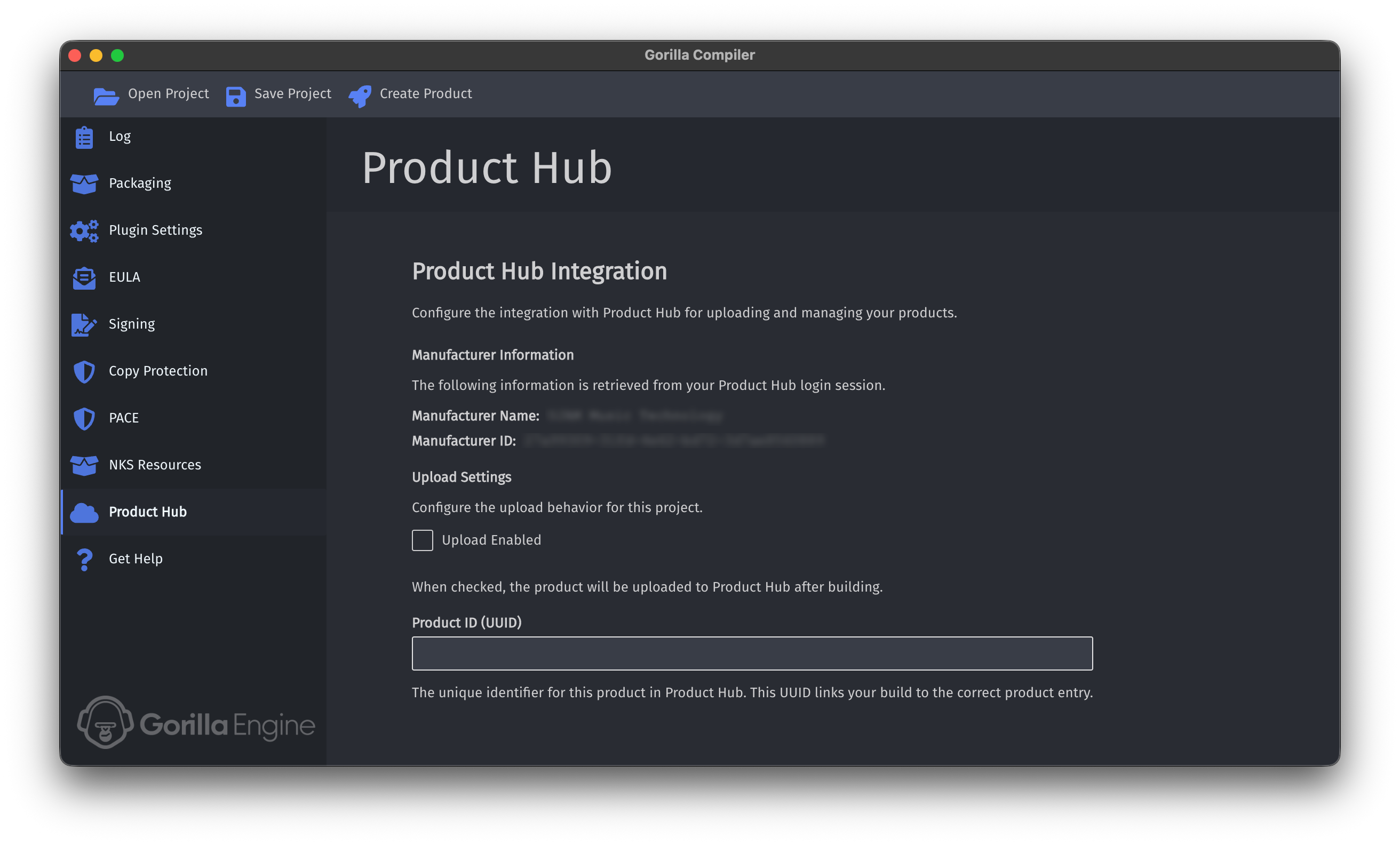Click the Manufacturer Information subheading
This screenshot has width=1400, height=845.
492,355
